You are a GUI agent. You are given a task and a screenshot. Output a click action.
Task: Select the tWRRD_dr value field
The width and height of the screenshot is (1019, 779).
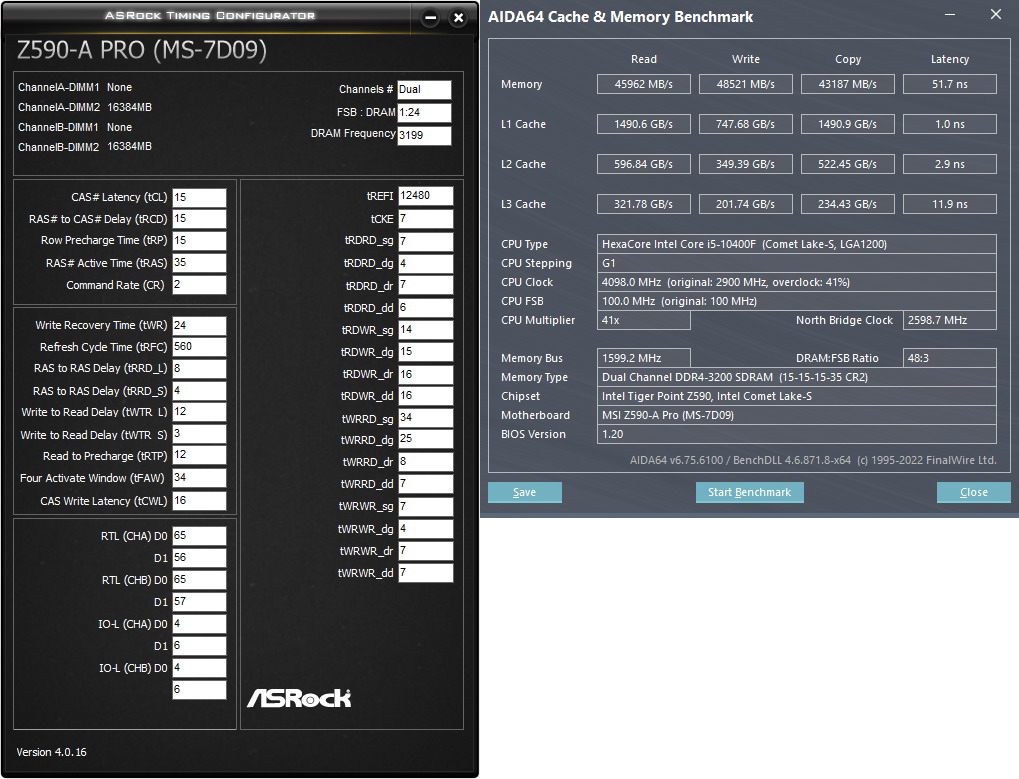[x=426, y=461]
